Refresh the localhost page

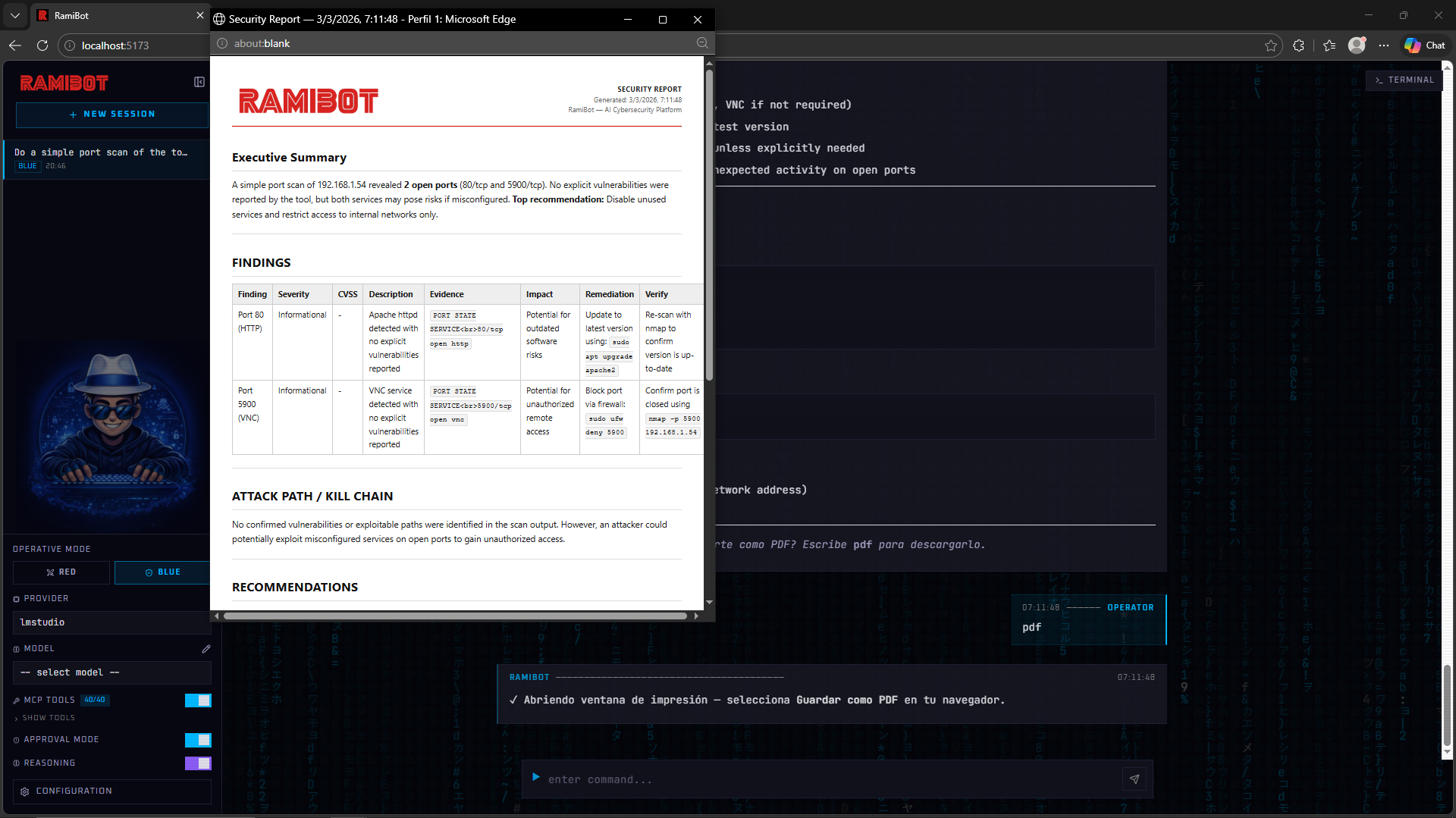point(42,45)
